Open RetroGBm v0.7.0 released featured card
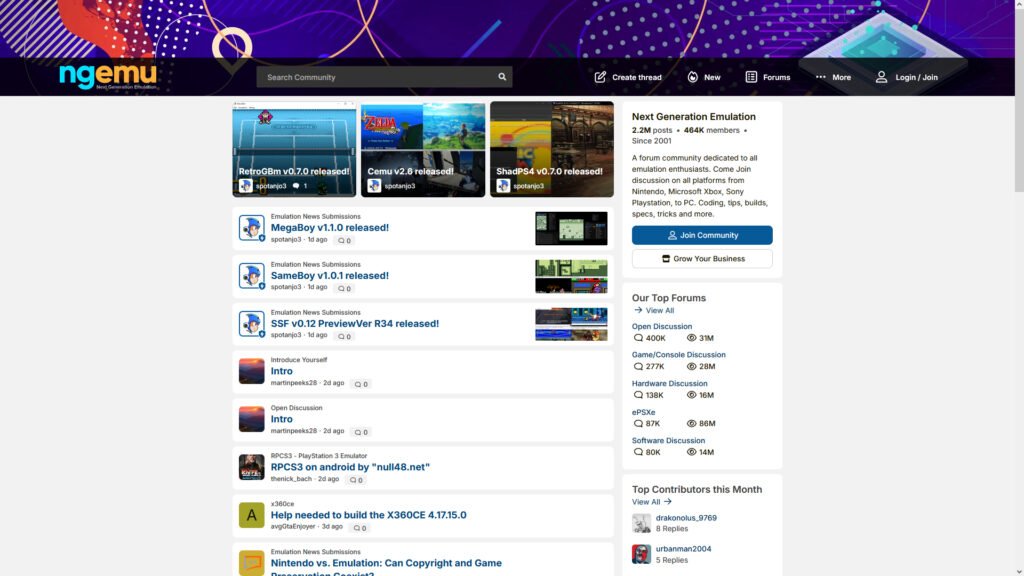 click(x=294, y=149)
